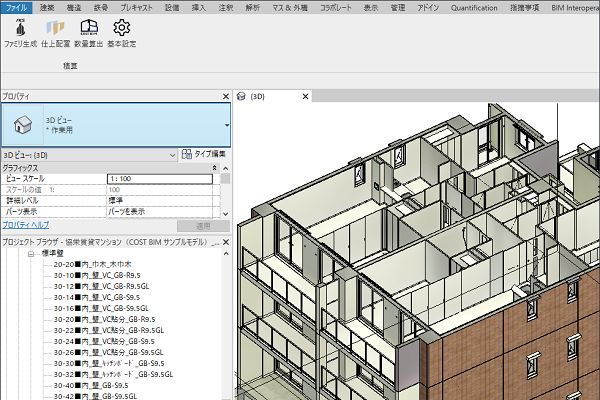The image size is (600, 400).
Task: Close the プロパティ palette
Action: [226, 96]
